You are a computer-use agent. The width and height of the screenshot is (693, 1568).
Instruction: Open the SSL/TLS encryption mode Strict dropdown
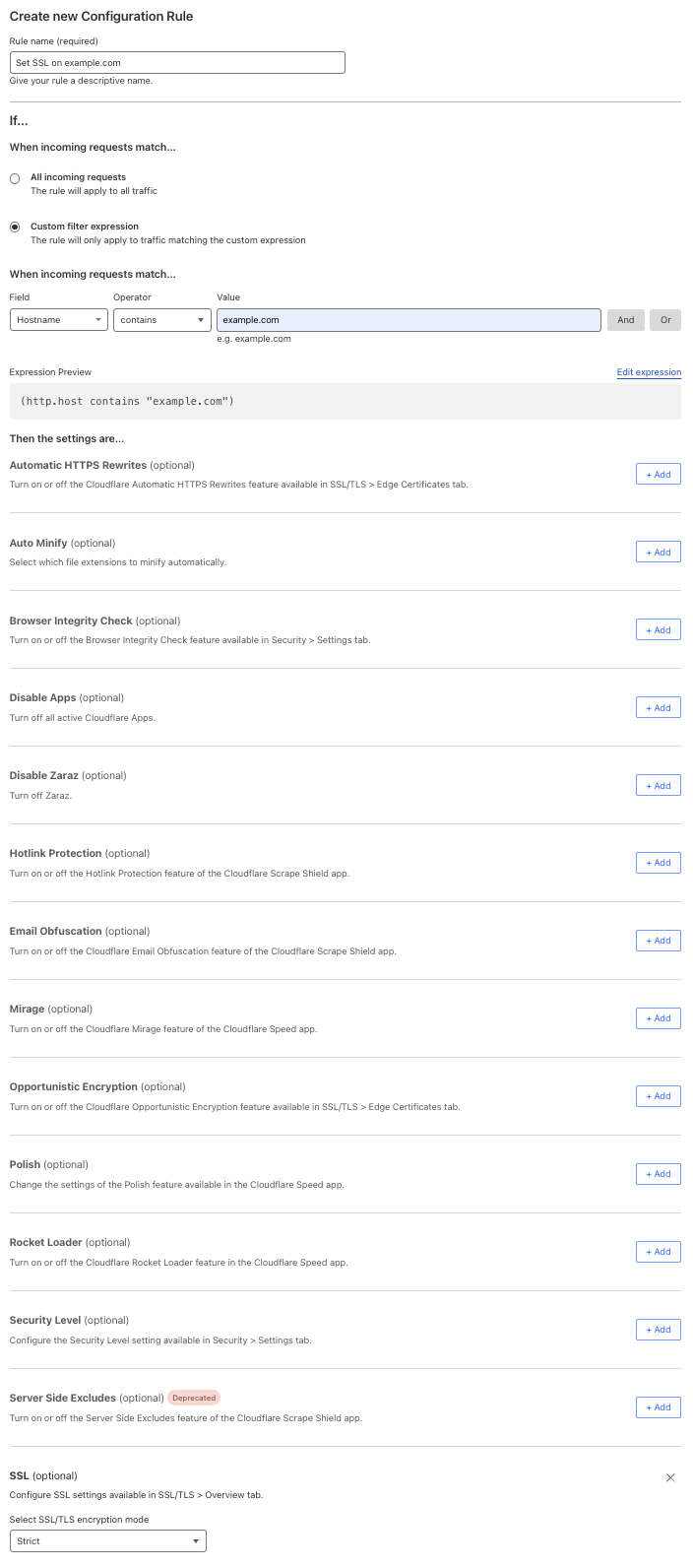pos(108,1540)
